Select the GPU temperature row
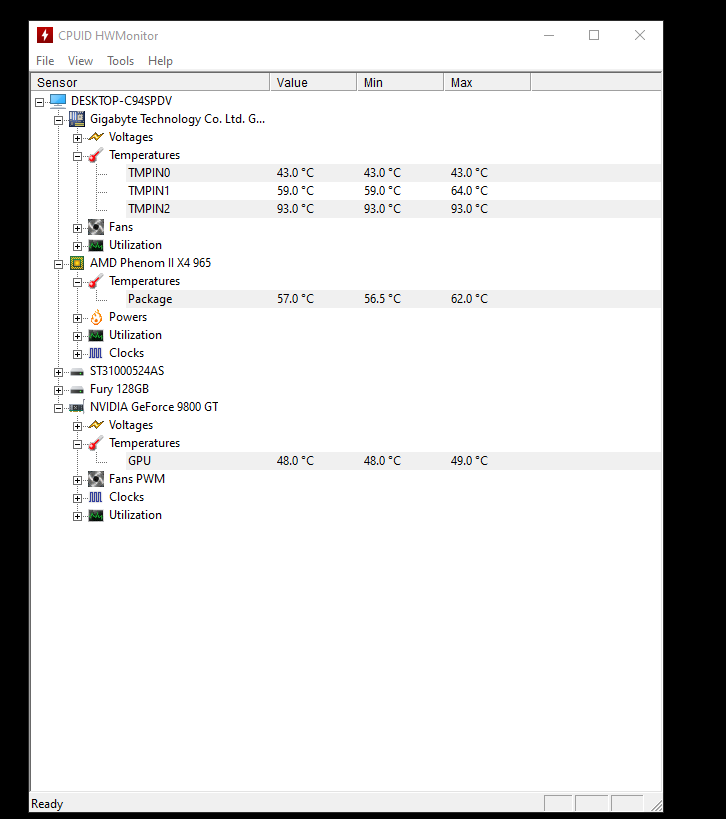726x819 pixels. pyautogui.click(x=394, y=461)
